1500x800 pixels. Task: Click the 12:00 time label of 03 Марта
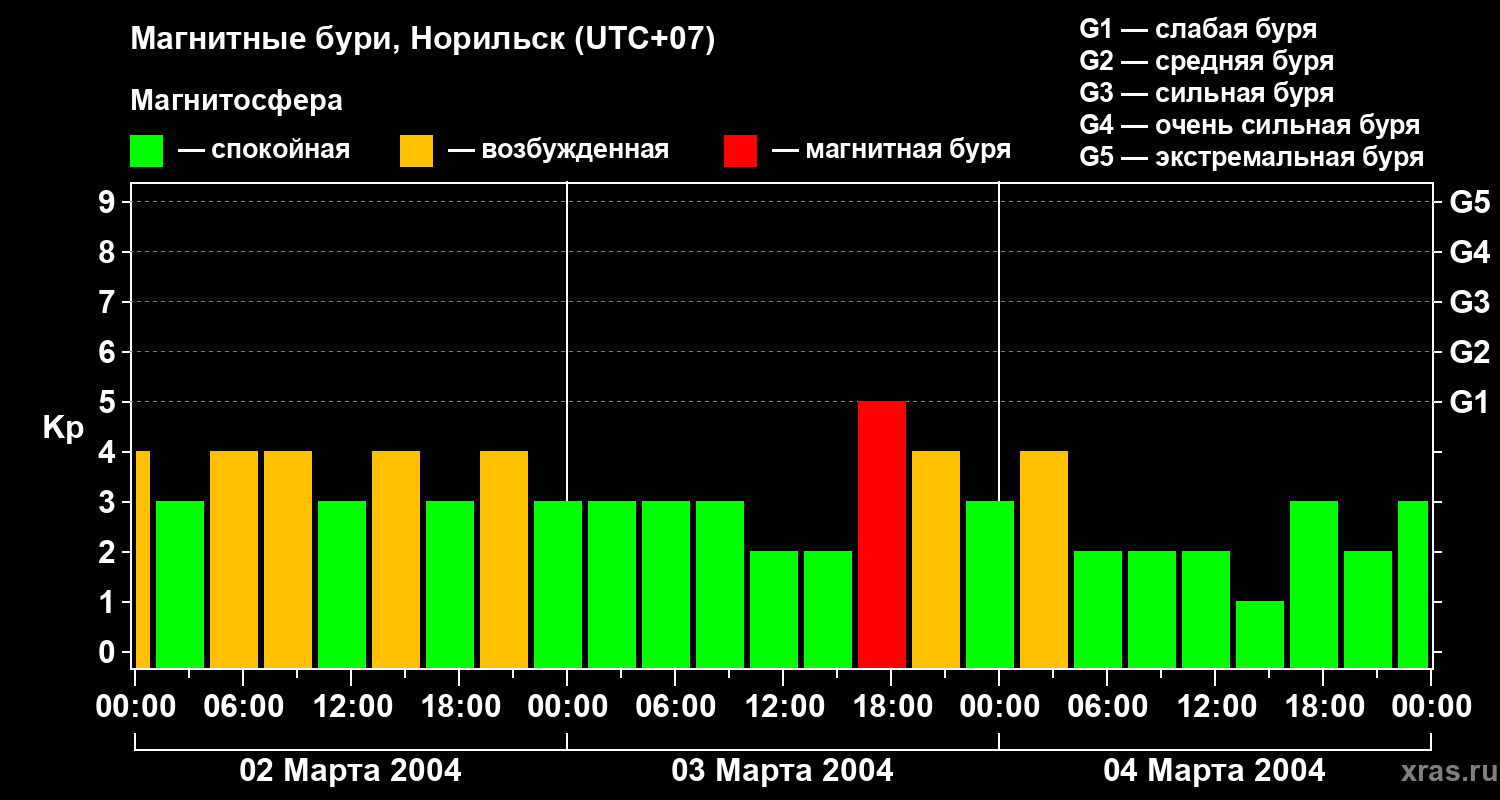(784, 707)
